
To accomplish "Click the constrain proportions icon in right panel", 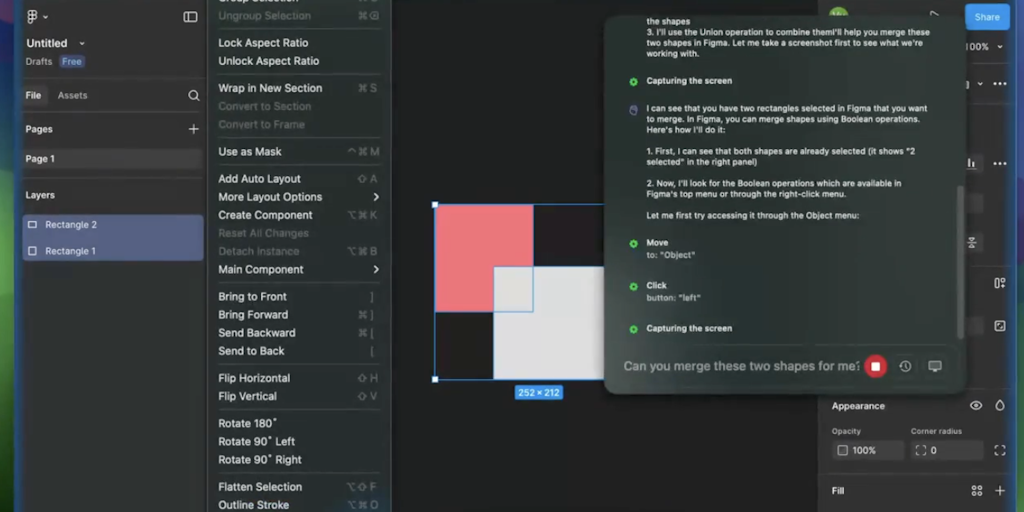I will click(x=1000, y=326).
